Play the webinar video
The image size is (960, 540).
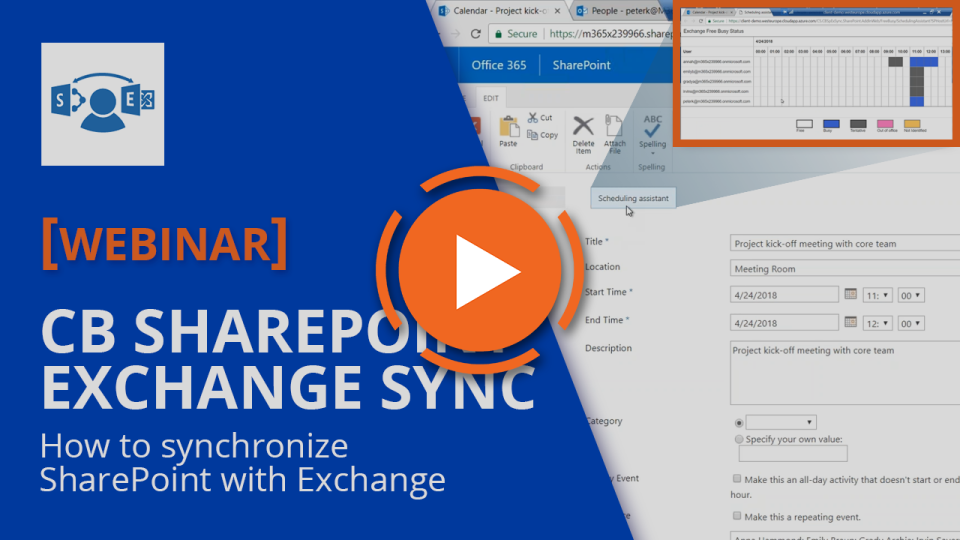(x=479, y=270)
